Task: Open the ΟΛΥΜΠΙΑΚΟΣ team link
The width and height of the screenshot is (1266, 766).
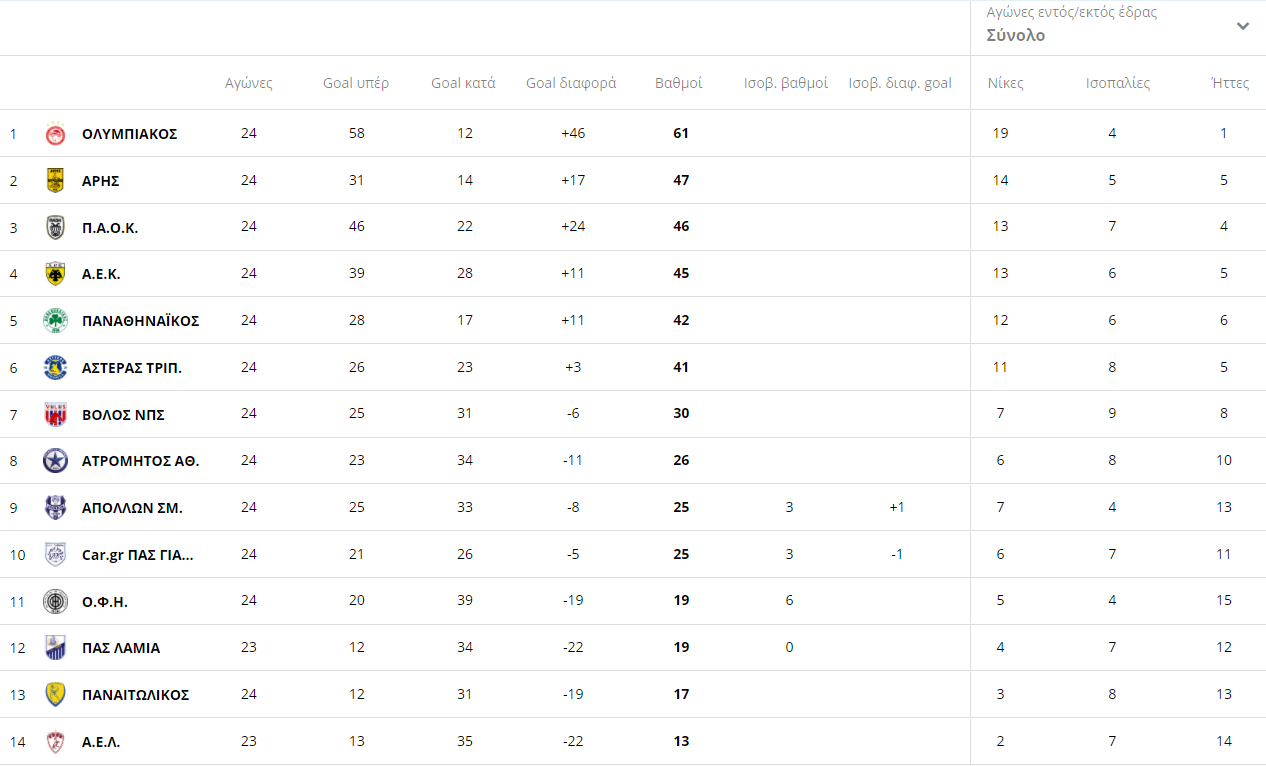Action: pos(130,134)
